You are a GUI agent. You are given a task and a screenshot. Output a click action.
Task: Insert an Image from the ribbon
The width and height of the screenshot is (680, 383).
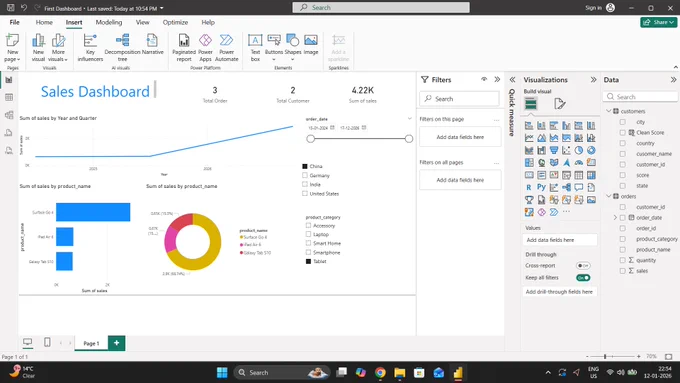click(311, 45)
